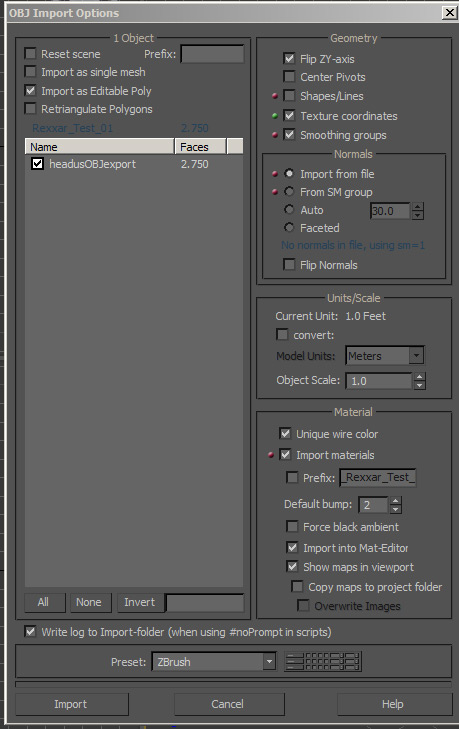Enable Import as single mesh

30,72
